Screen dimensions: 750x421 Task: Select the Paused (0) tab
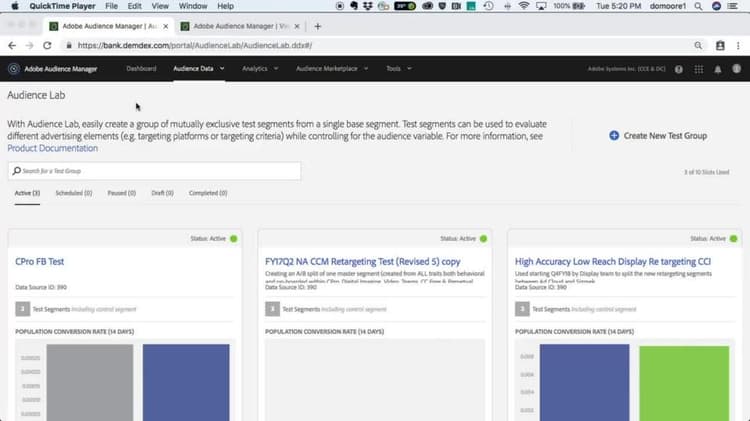(121, 193)
